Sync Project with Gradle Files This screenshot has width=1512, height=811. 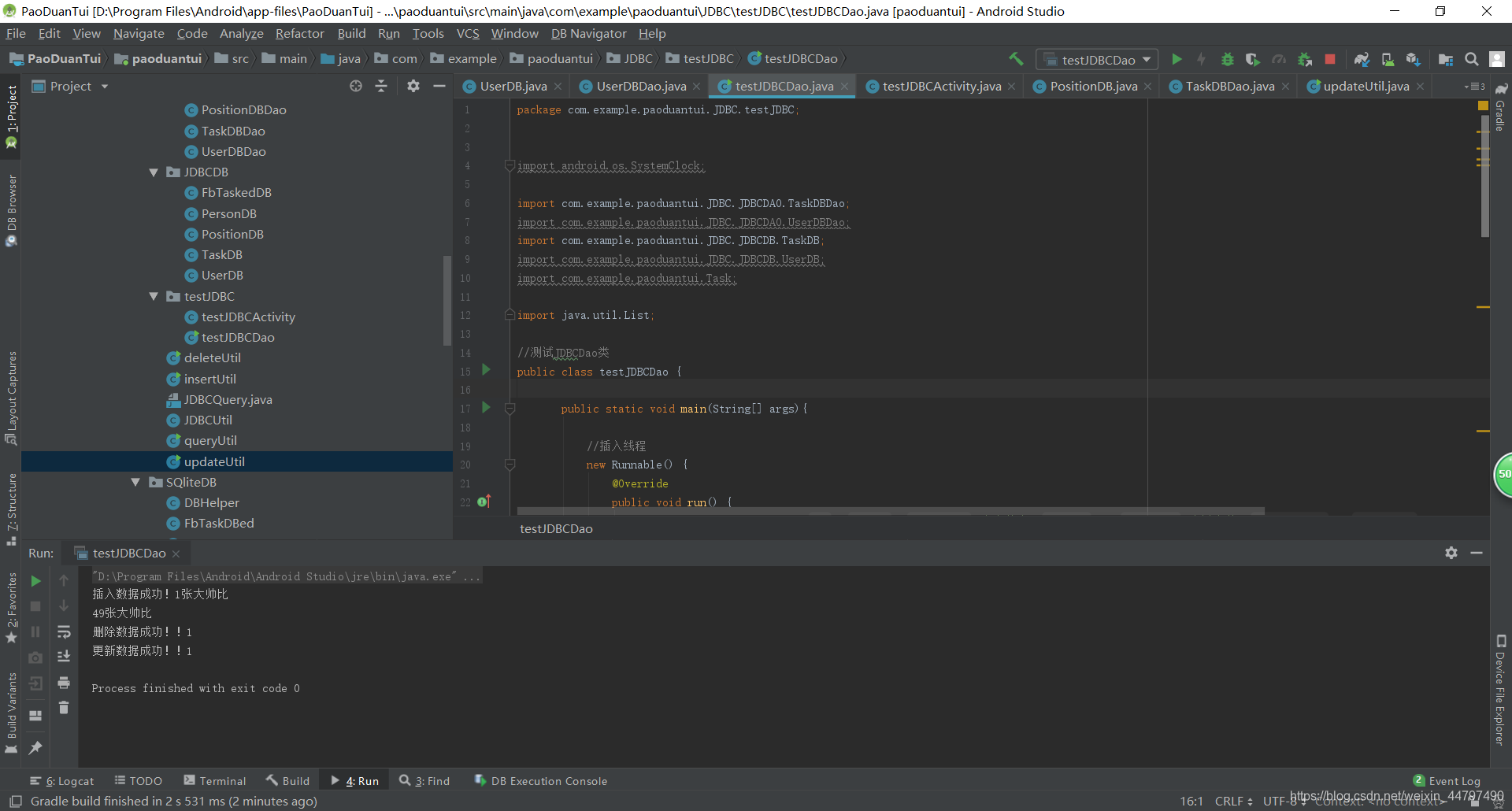click(x=1362, y=59)
